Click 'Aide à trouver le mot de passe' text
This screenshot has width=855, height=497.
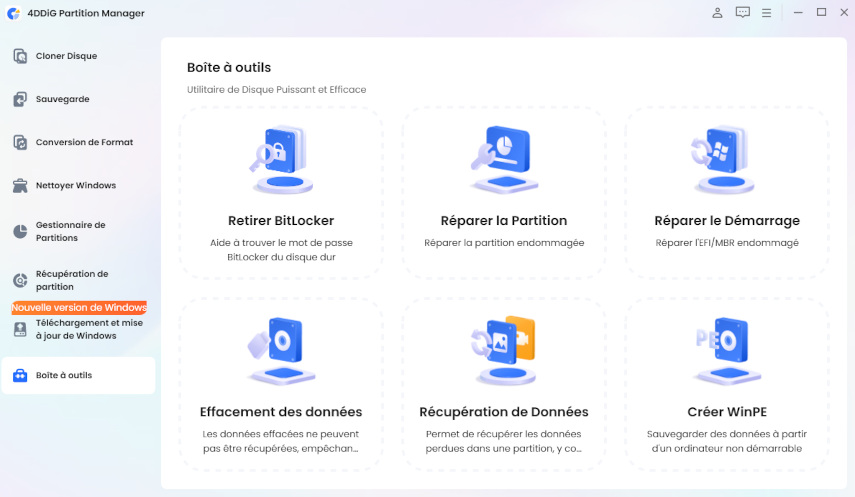281,243
